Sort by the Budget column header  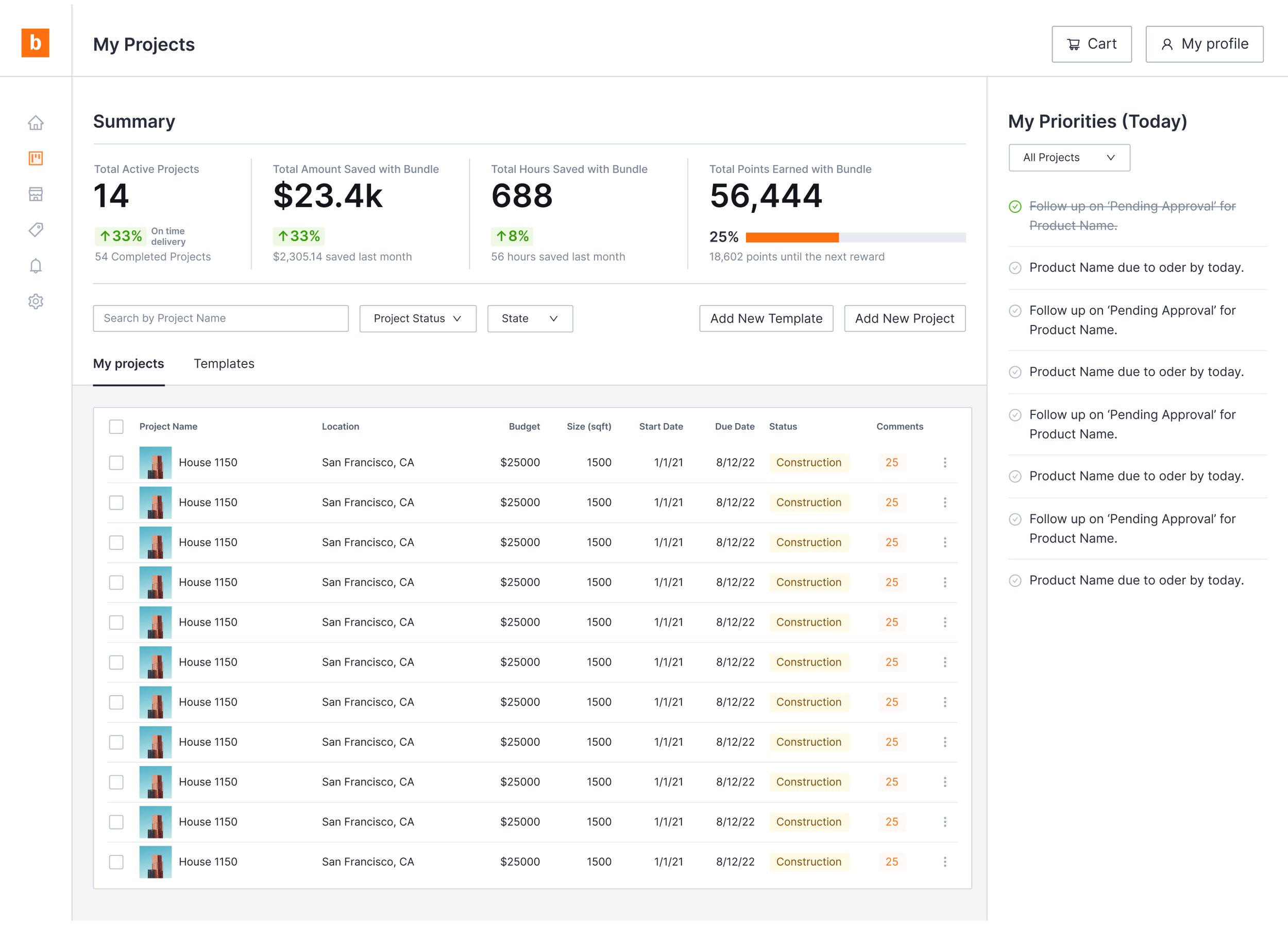coord(523,427)
